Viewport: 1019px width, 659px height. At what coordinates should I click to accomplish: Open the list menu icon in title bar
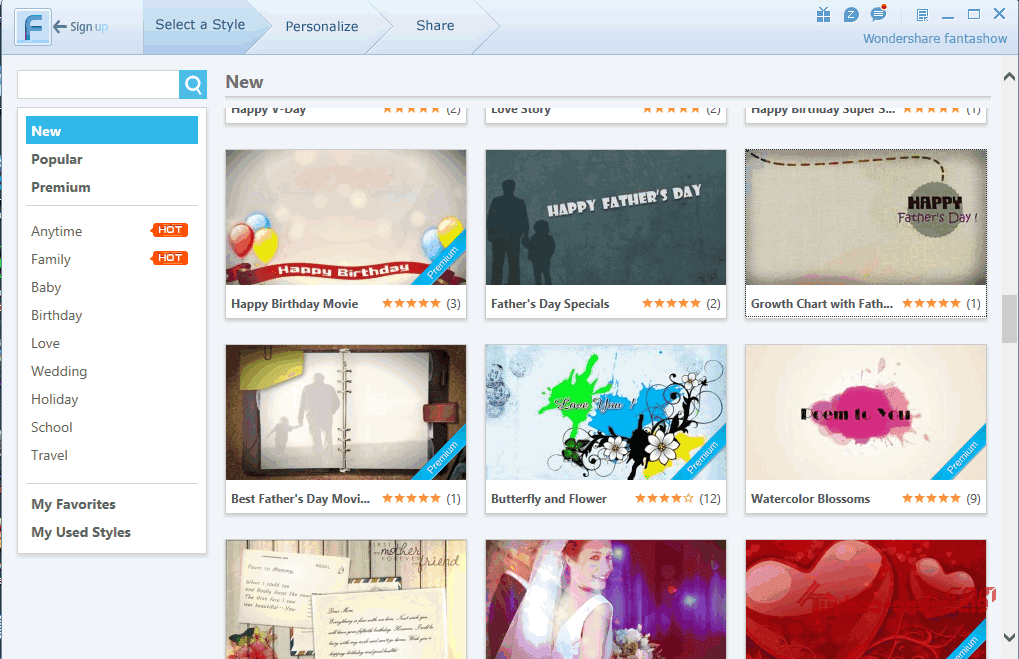point(922,15)
